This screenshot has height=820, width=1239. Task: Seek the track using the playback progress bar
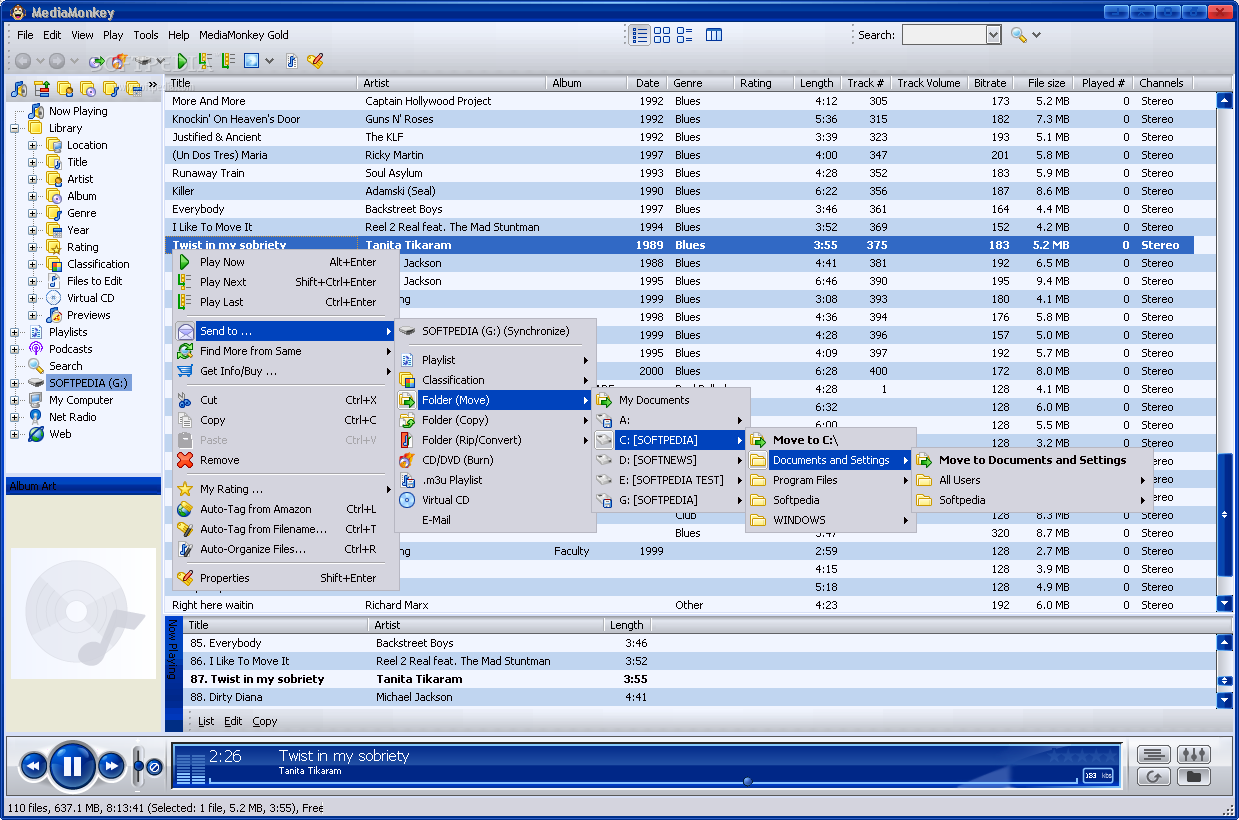[643, 780]
